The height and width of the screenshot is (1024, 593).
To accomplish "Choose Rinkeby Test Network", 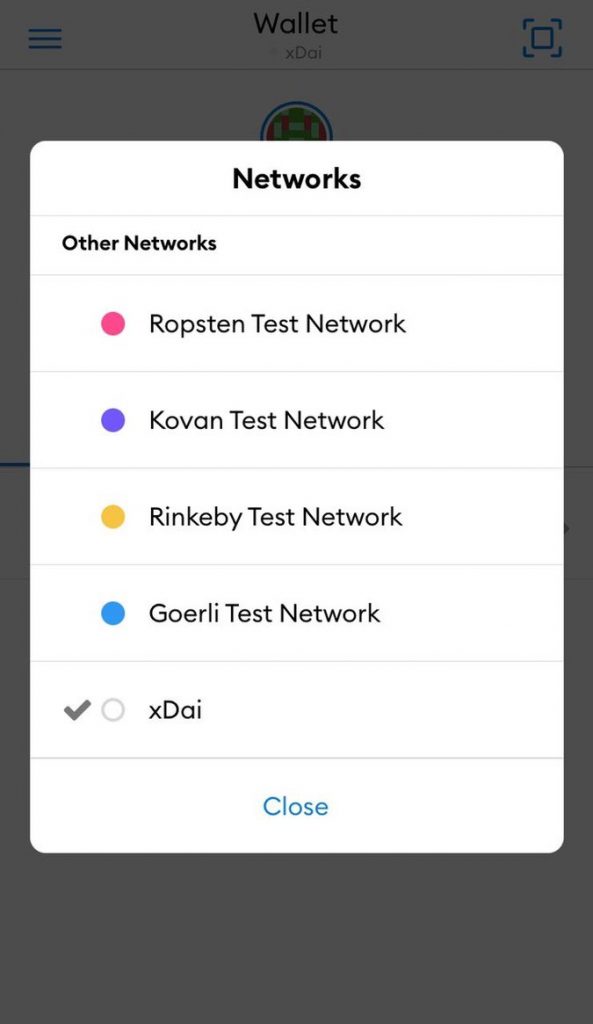I will [x=296, y=517].
